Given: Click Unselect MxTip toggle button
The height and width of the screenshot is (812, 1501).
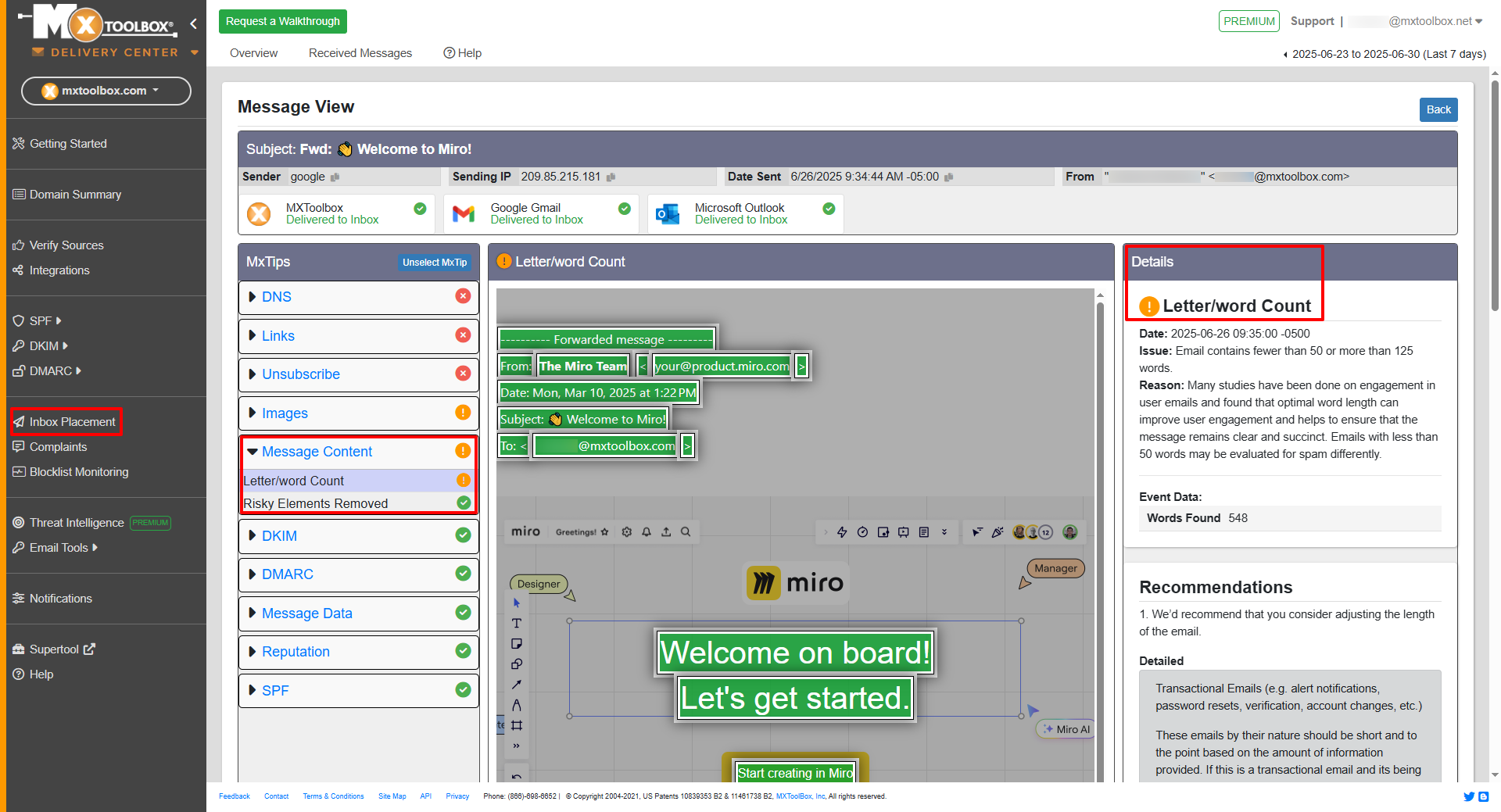Looking at the screenshot, I should [434, 263].
